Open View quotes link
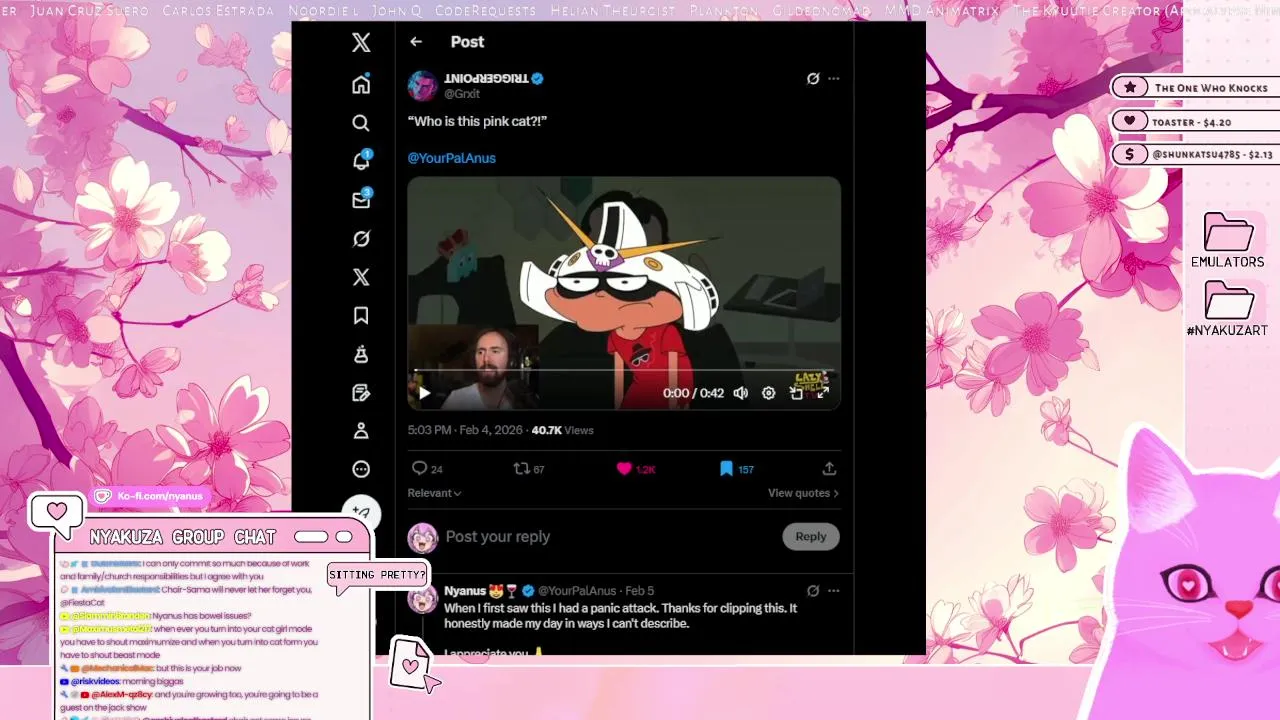Image resolution: width=1280 pixels, height=720 pixels. pyautogui.click(x=803, y=493)
